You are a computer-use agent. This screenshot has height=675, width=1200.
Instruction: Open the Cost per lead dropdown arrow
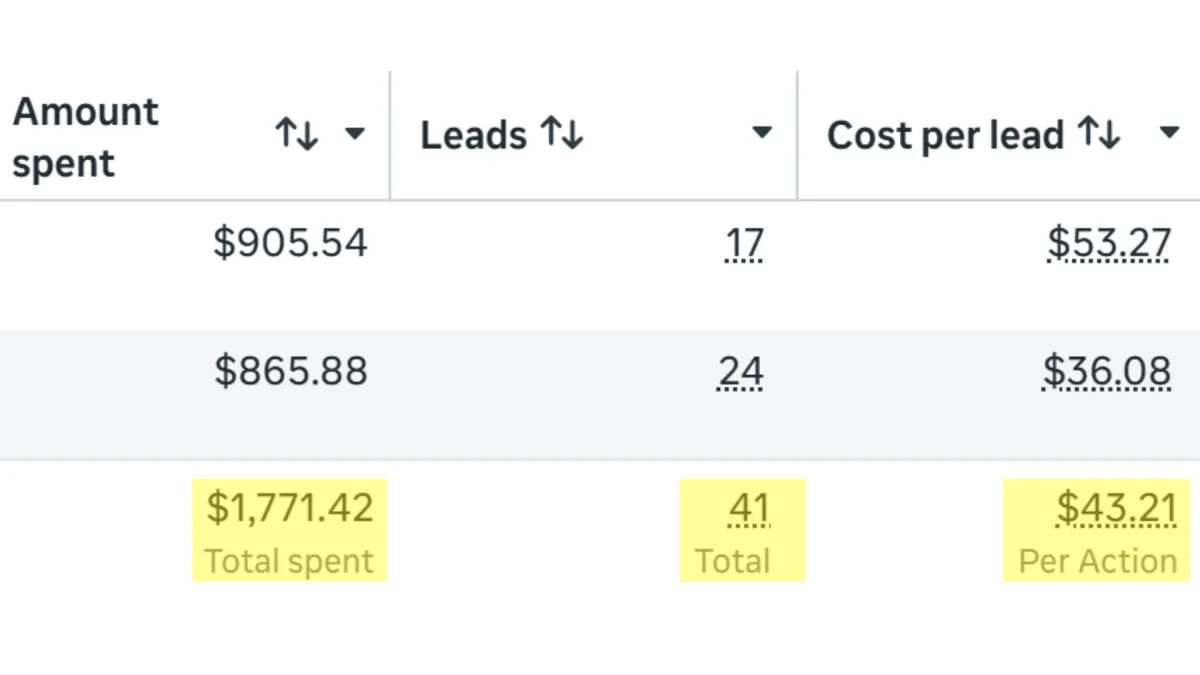[x=1169, y=133]
